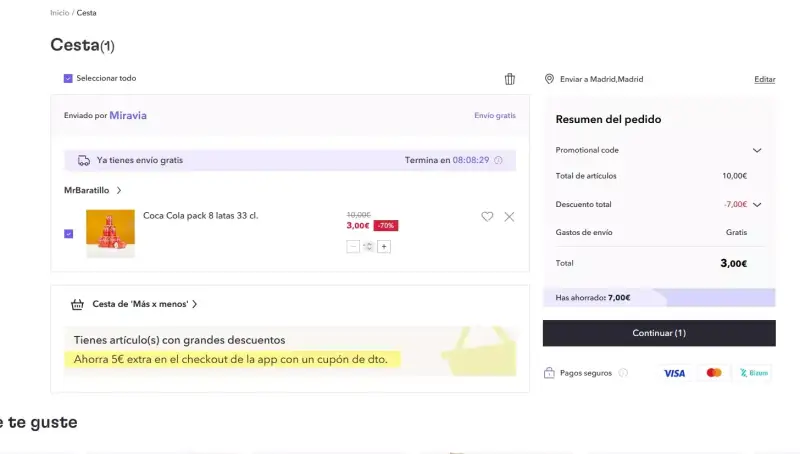Click the Gratis shipping cost value
Image resolution: width=800 pixels, height=454 pixels.
(x=736, y=233)
